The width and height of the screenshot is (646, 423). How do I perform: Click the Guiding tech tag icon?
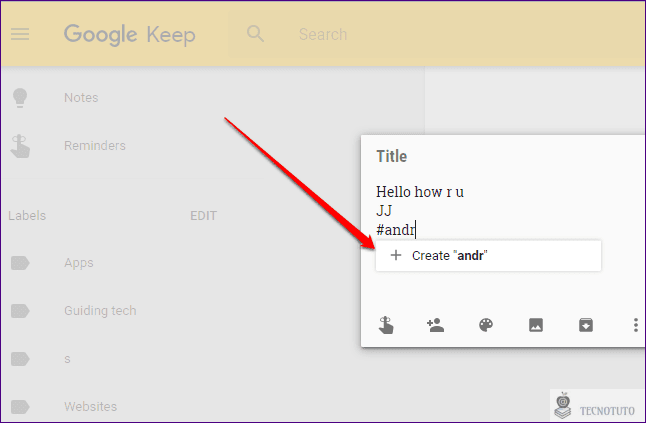click(20, 311)
